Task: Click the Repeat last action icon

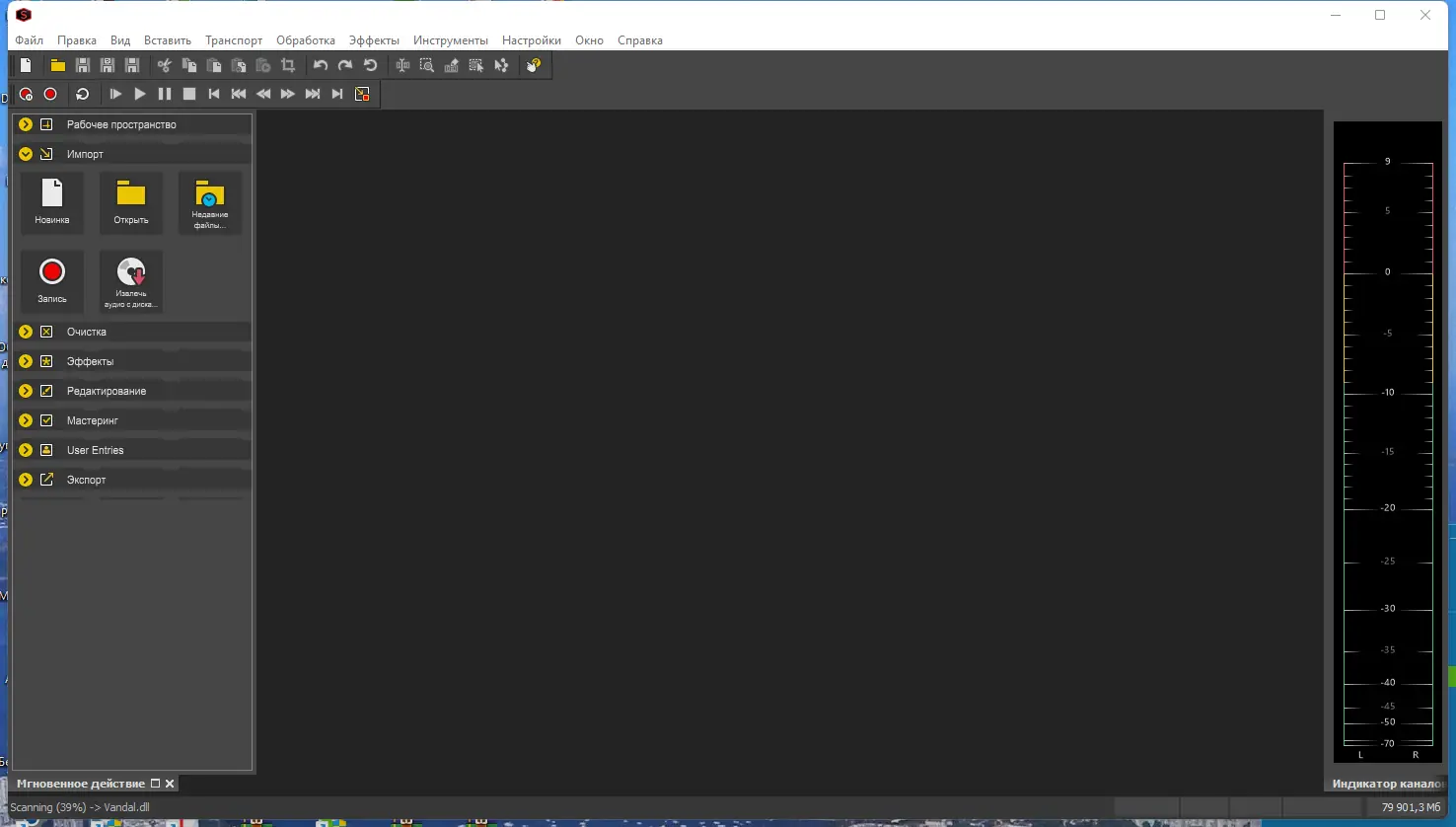Action: click(x=371, y=65)
